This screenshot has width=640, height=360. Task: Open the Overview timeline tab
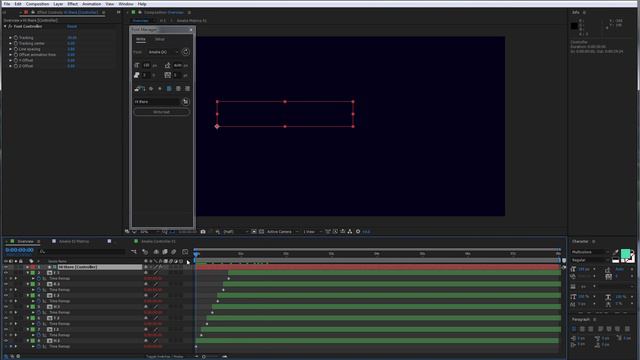25,242
